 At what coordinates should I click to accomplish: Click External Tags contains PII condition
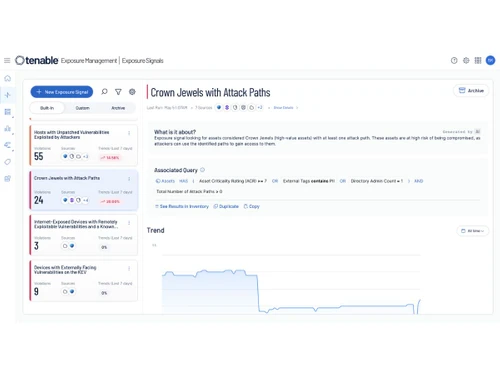click(309, 181)
